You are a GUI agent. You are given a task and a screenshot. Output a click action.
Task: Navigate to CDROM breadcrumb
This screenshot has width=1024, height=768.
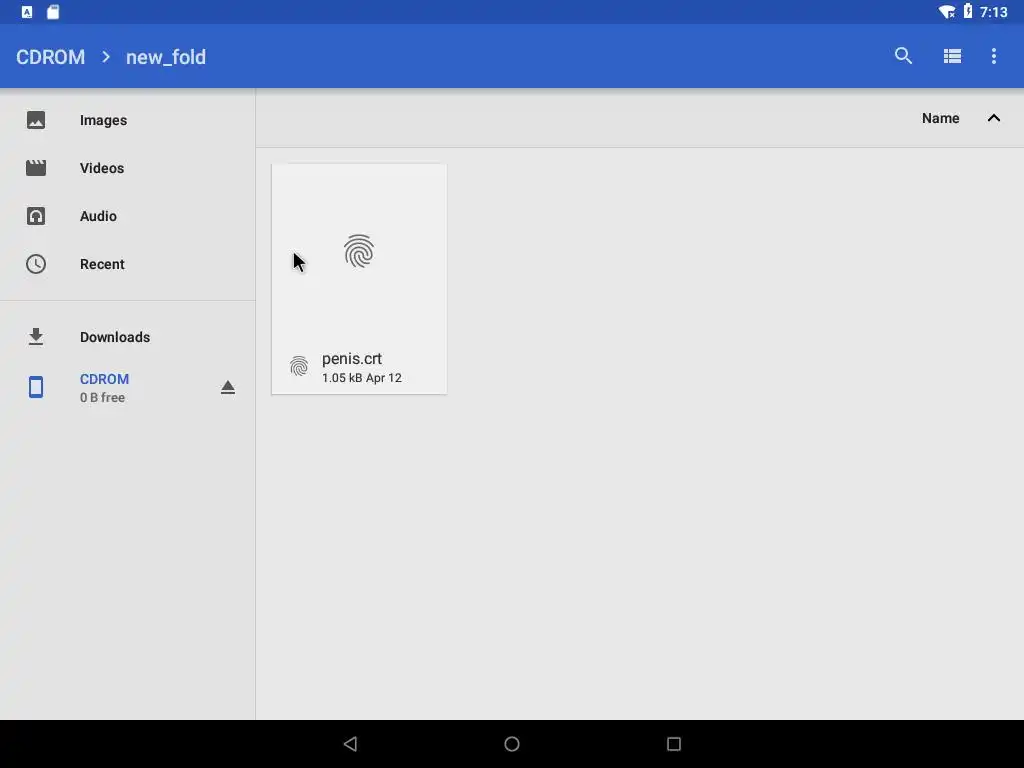point(50,57)
